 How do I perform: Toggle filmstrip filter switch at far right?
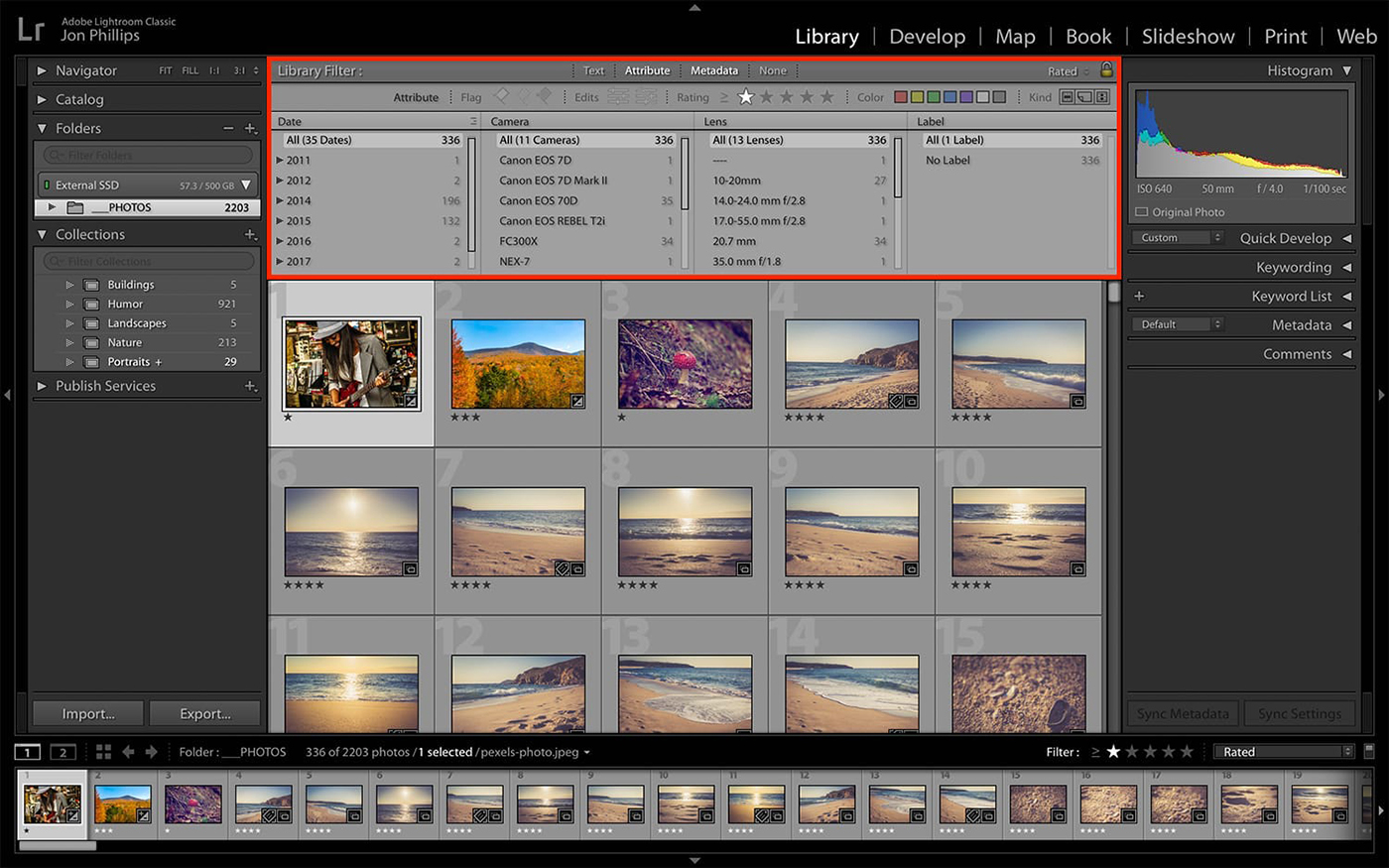1369,751
